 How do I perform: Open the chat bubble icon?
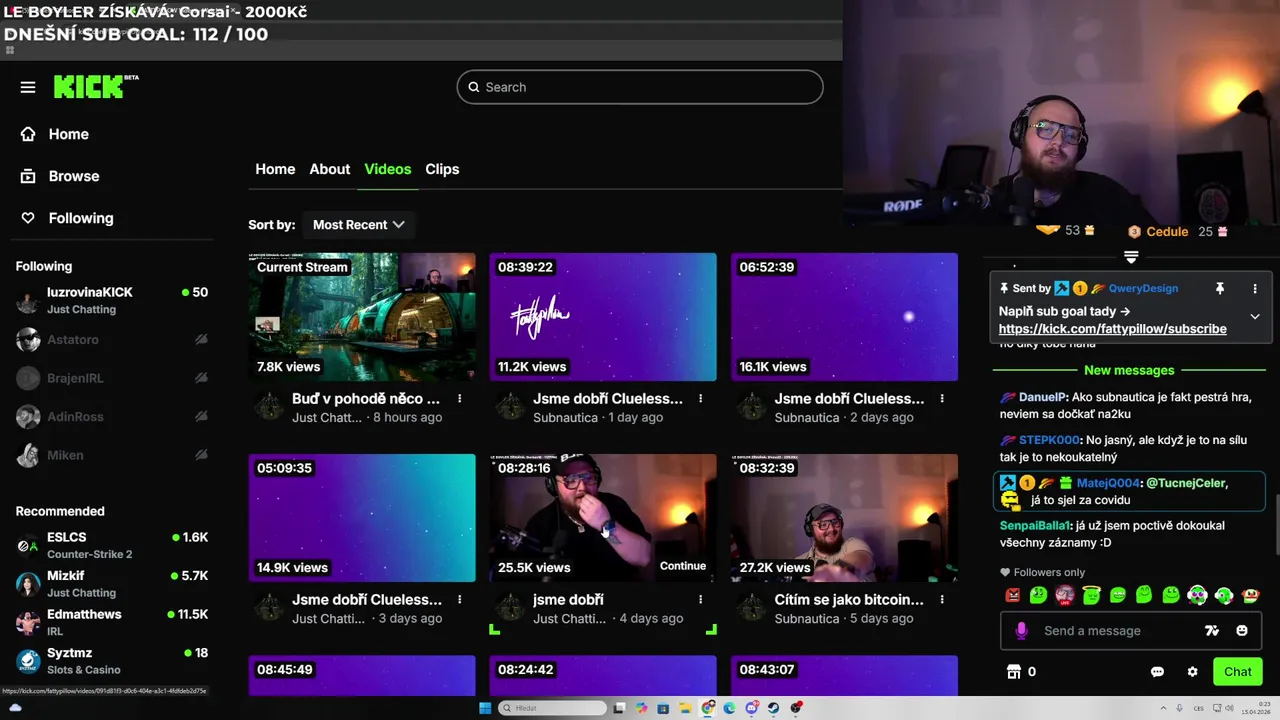point(1157,672)
